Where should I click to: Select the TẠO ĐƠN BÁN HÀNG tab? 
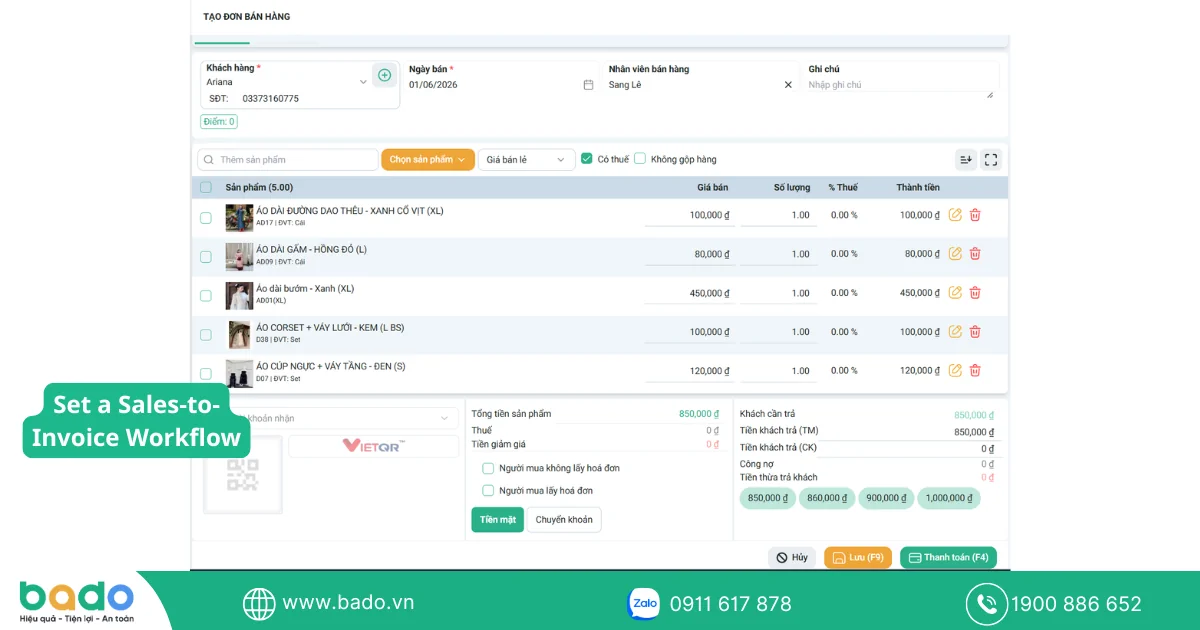click(247, 17)
